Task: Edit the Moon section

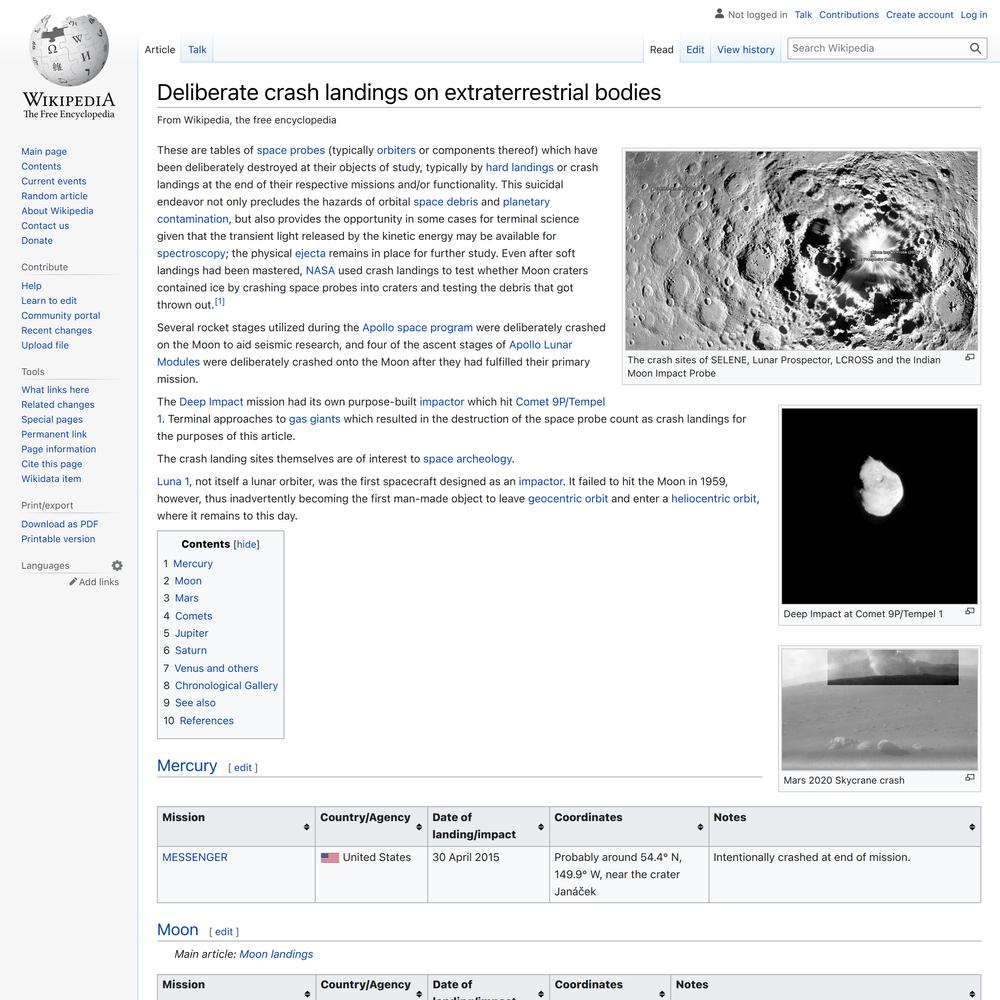Action: (x=224, y=932)
